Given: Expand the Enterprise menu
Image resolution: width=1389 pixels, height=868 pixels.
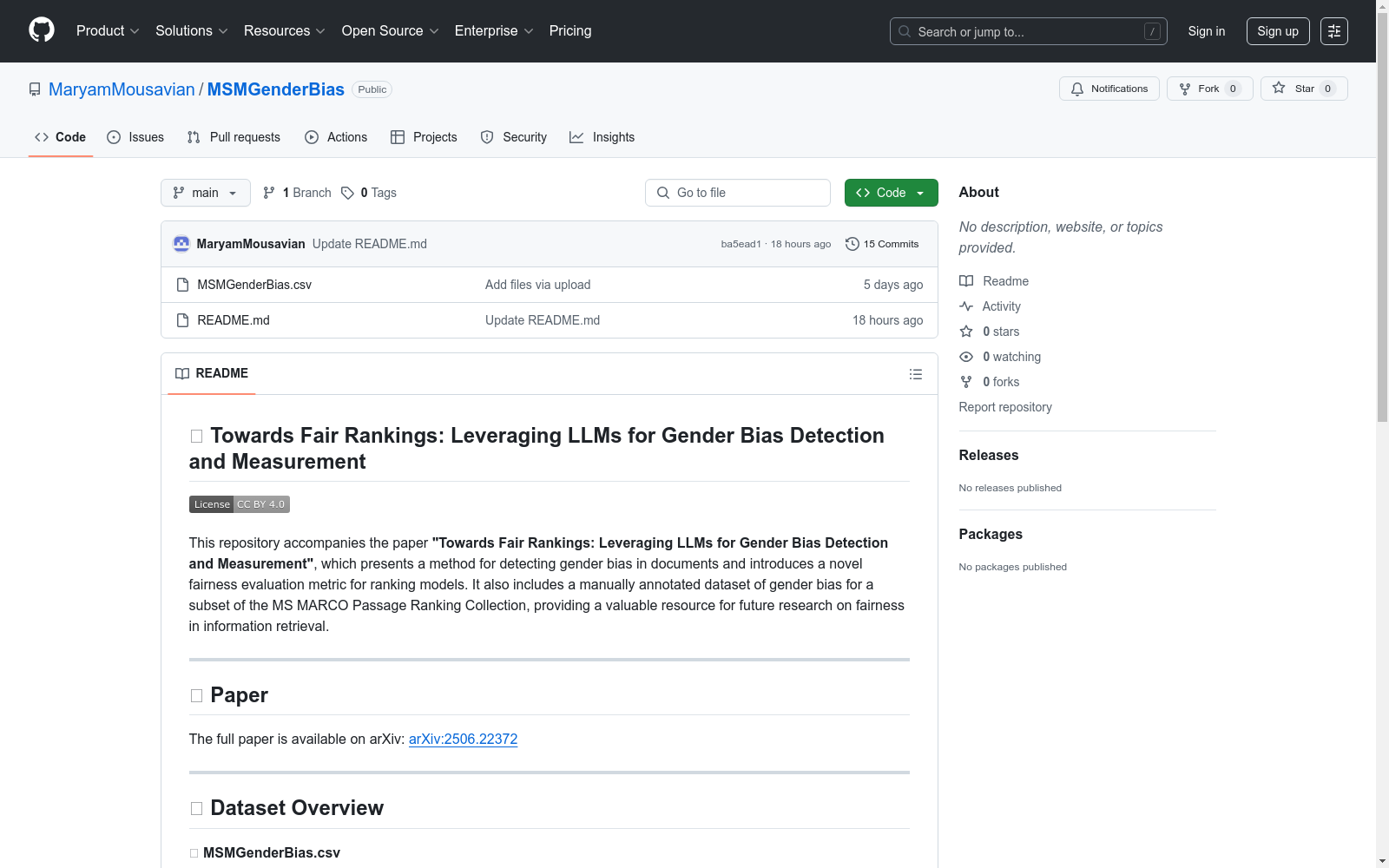Looking at the screenshot, I should [x=494, y=31].
